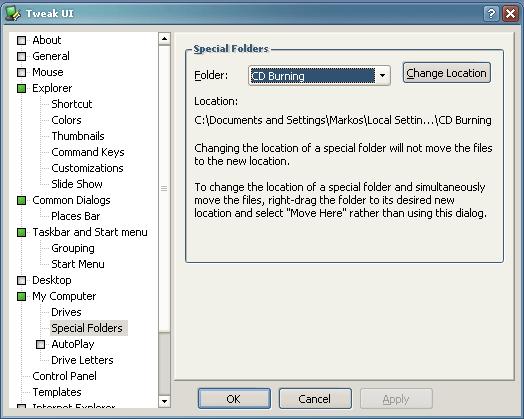Collapse the Common Dialogs node
Viewport: 524px width, 419px height.
[x=21, y=200]
